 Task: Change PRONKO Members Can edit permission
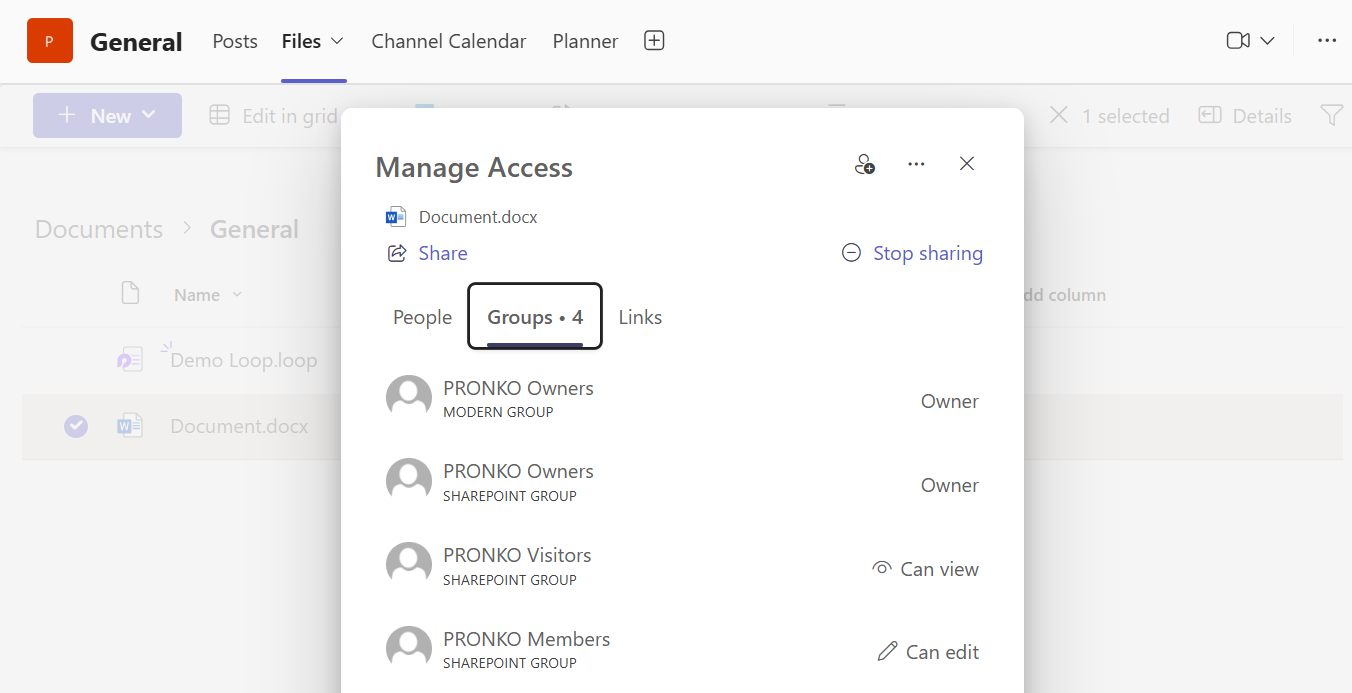click(x=928, y=652)
